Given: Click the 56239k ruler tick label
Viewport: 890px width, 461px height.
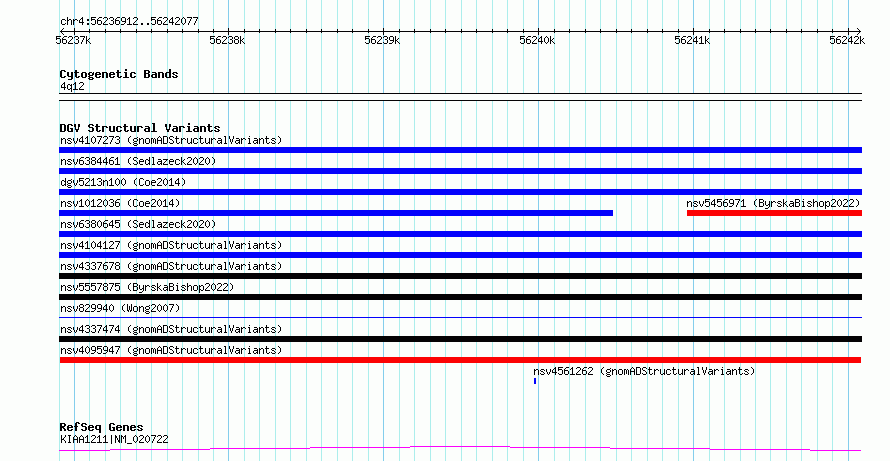Looking at the screenshot, I should pyautogui.click(x=382, y=40).
